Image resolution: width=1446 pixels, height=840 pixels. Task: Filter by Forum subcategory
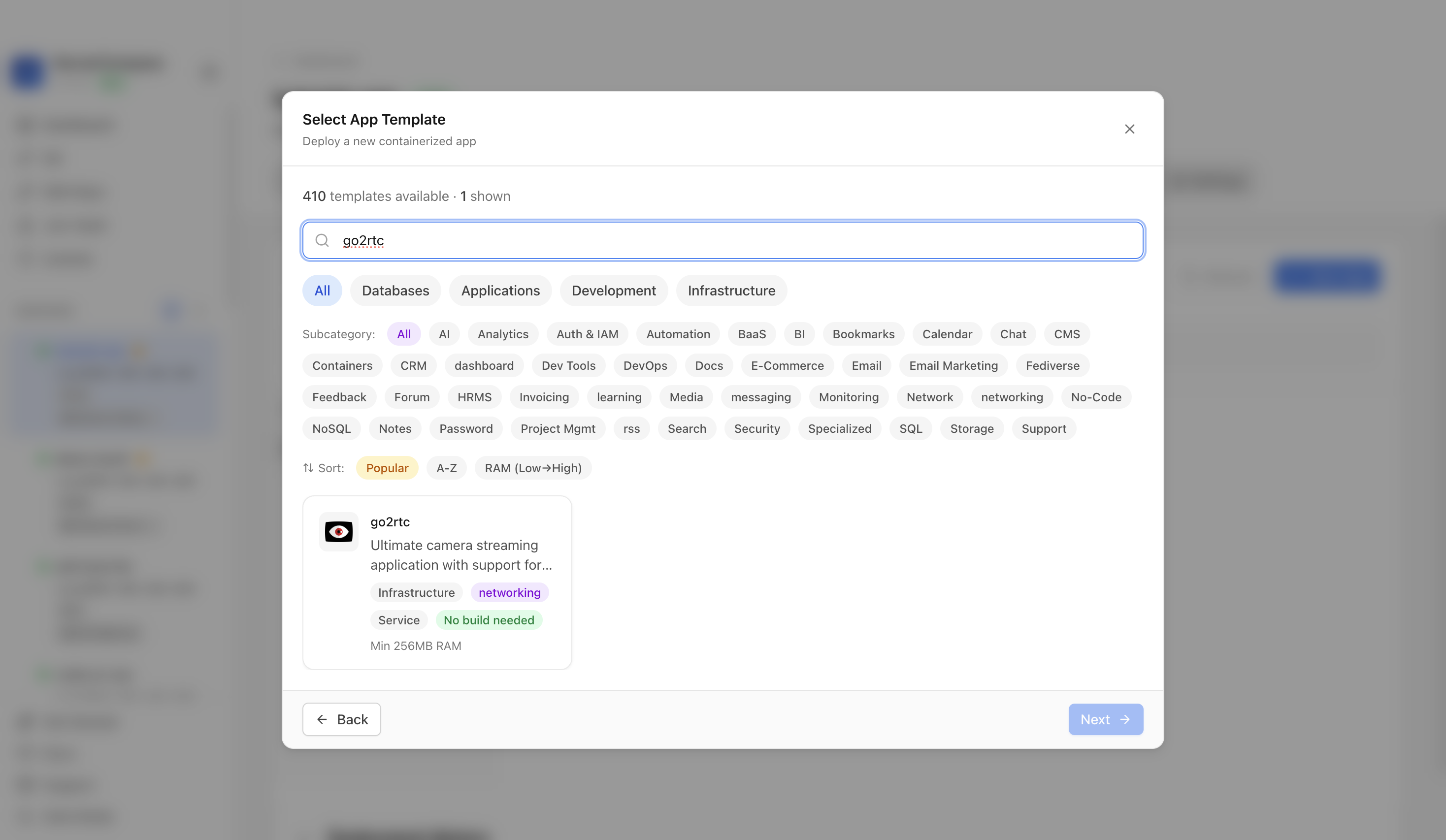[x=411, y=397]
